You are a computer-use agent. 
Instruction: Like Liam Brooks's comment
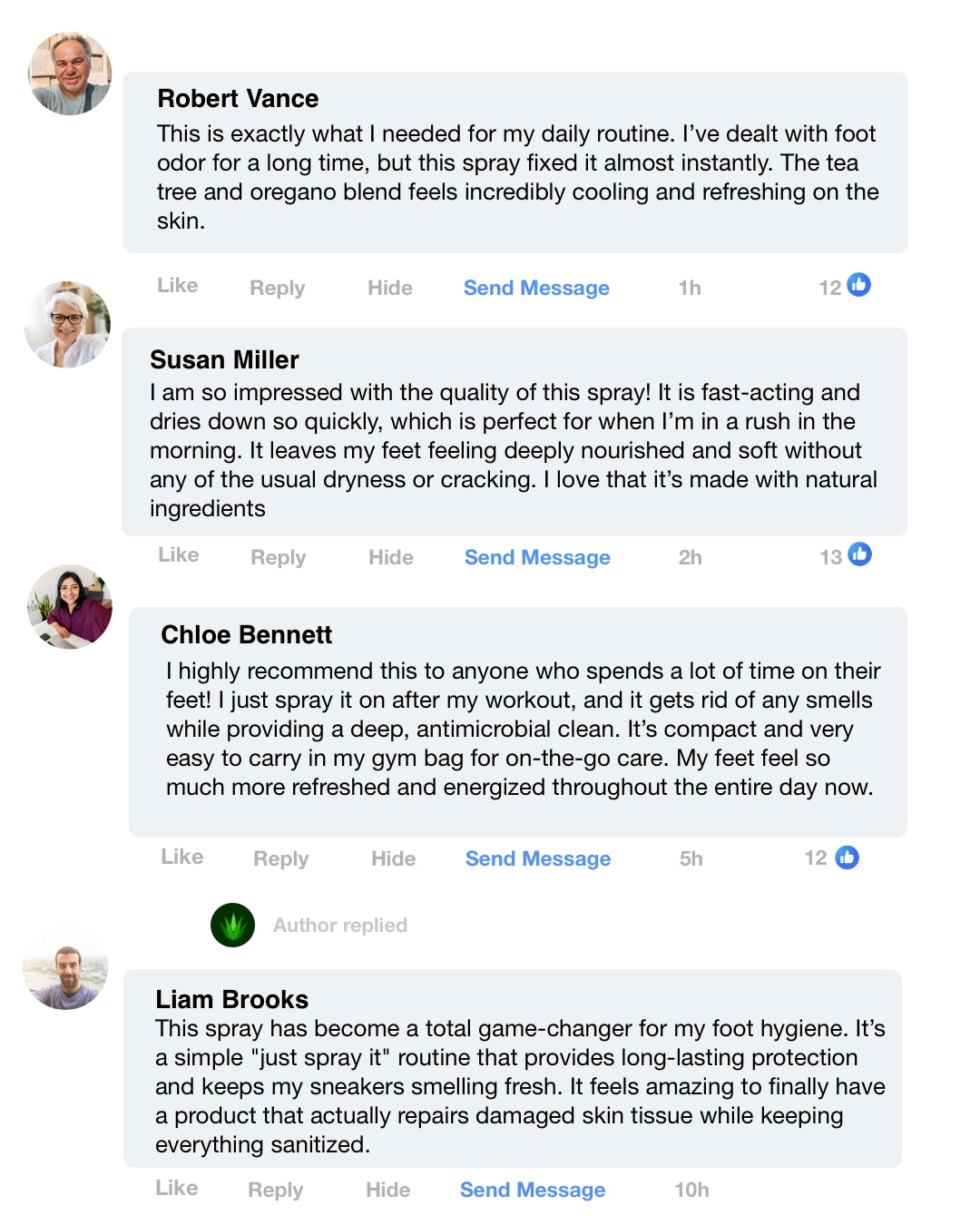coord(176,1188)
